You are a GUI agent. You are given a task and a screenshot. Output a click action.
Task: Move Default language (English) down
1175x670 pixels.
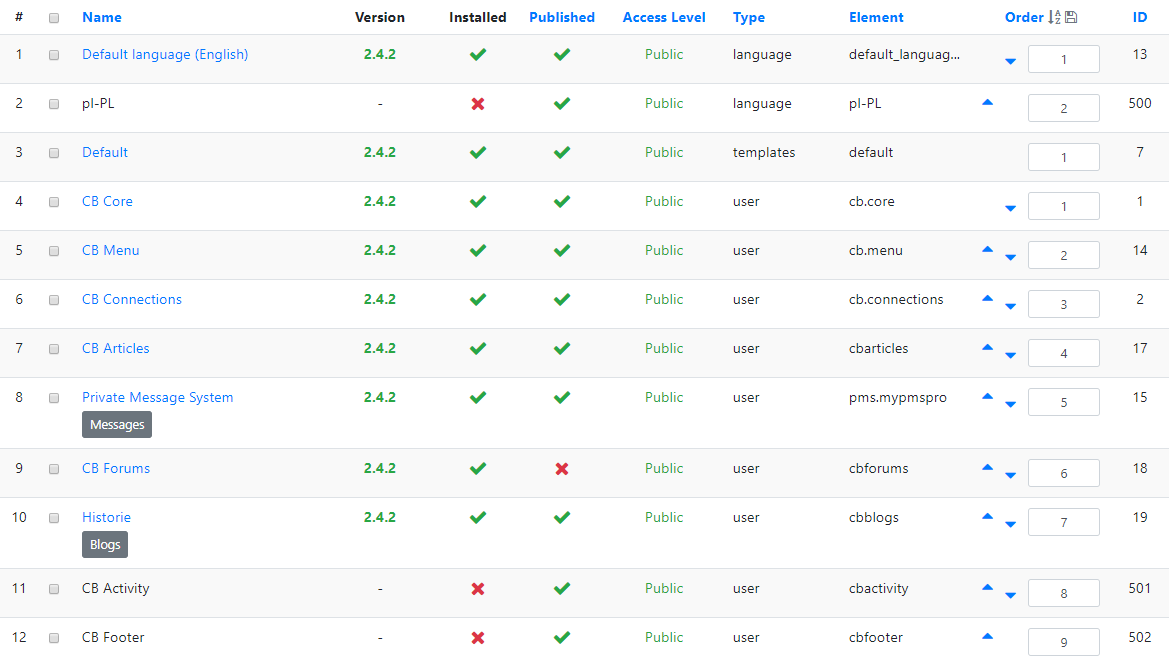pyautogui.click(x=1010, y=61)
